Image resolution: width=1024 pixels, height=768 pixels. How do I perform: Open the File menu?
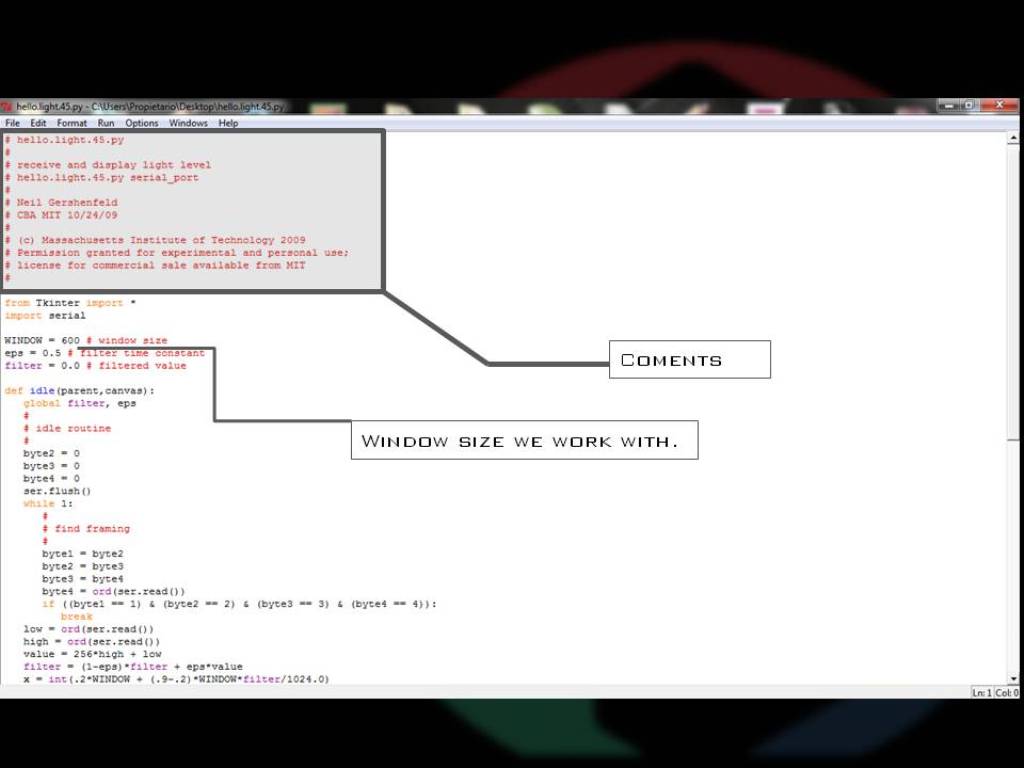tap(12, 123)
